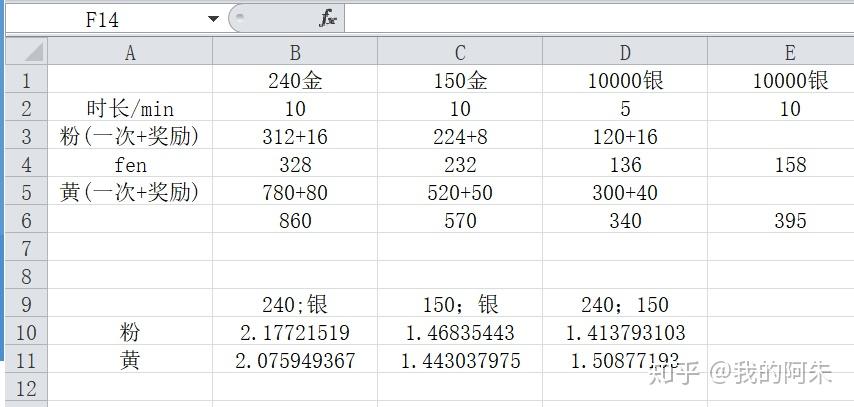Select column D header

tap(625, 52)
